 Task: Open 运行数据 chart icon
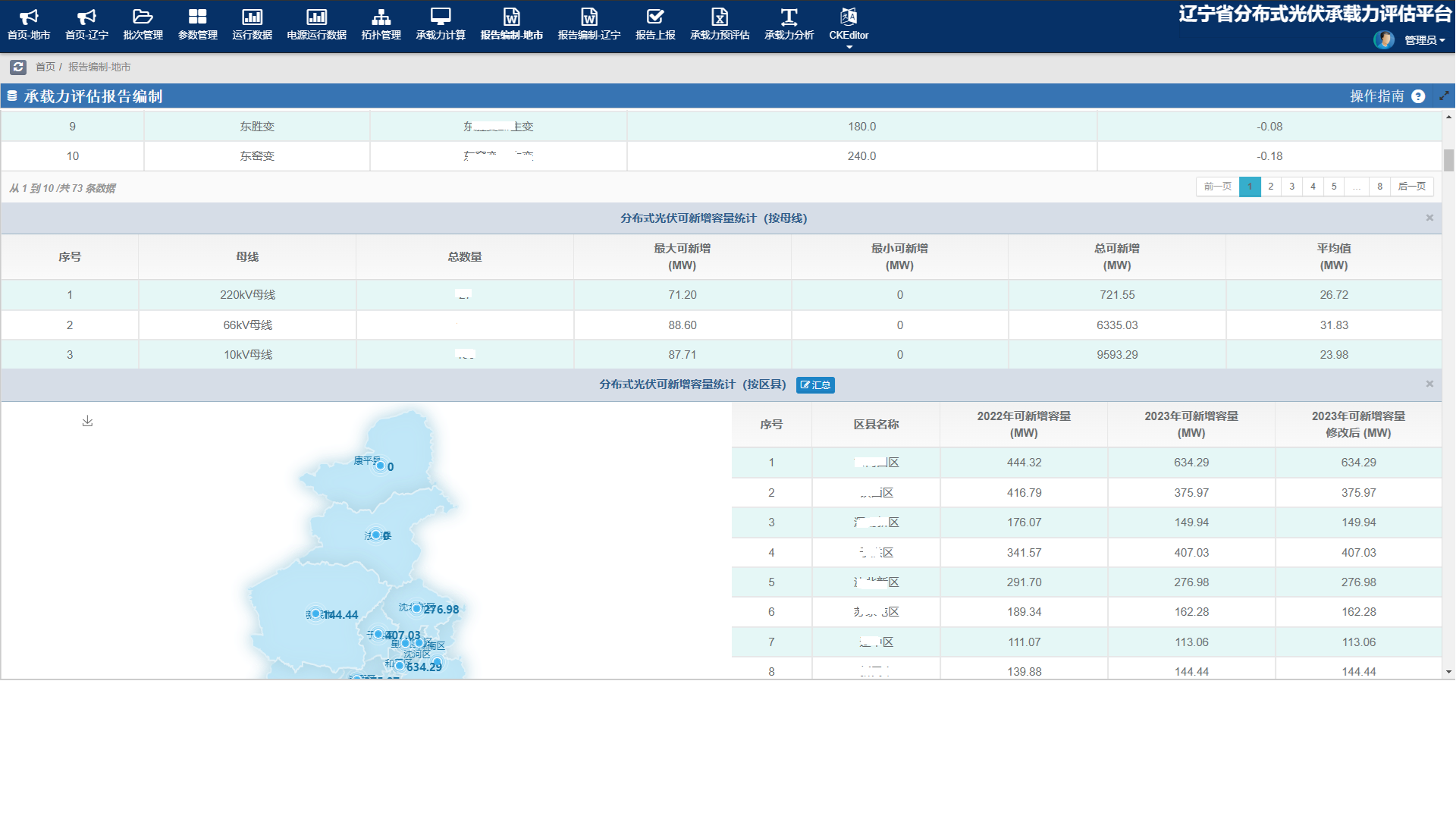(252, 17)
